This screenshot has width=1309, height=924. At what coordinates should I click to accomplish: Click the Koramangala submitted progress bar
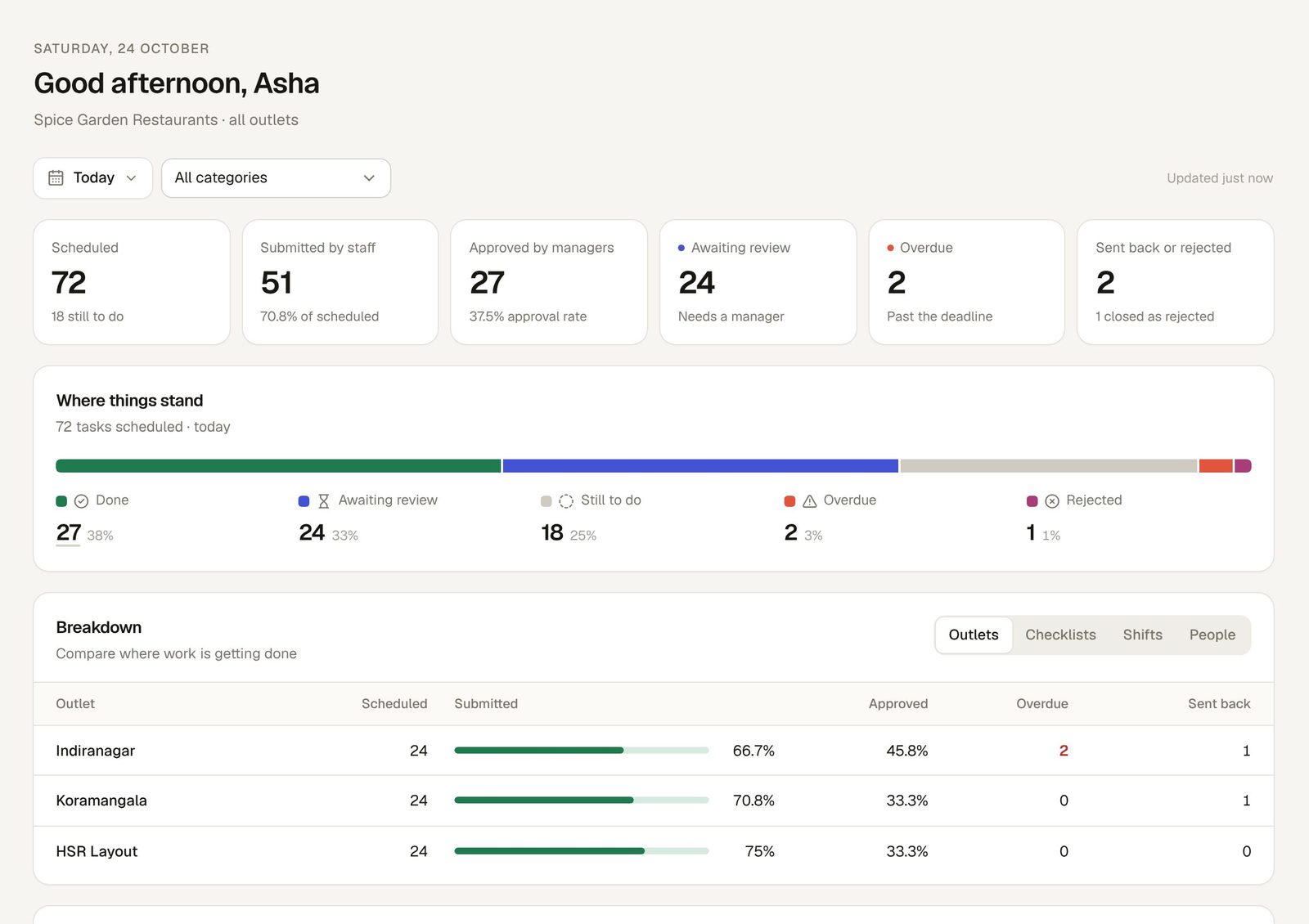582,801
